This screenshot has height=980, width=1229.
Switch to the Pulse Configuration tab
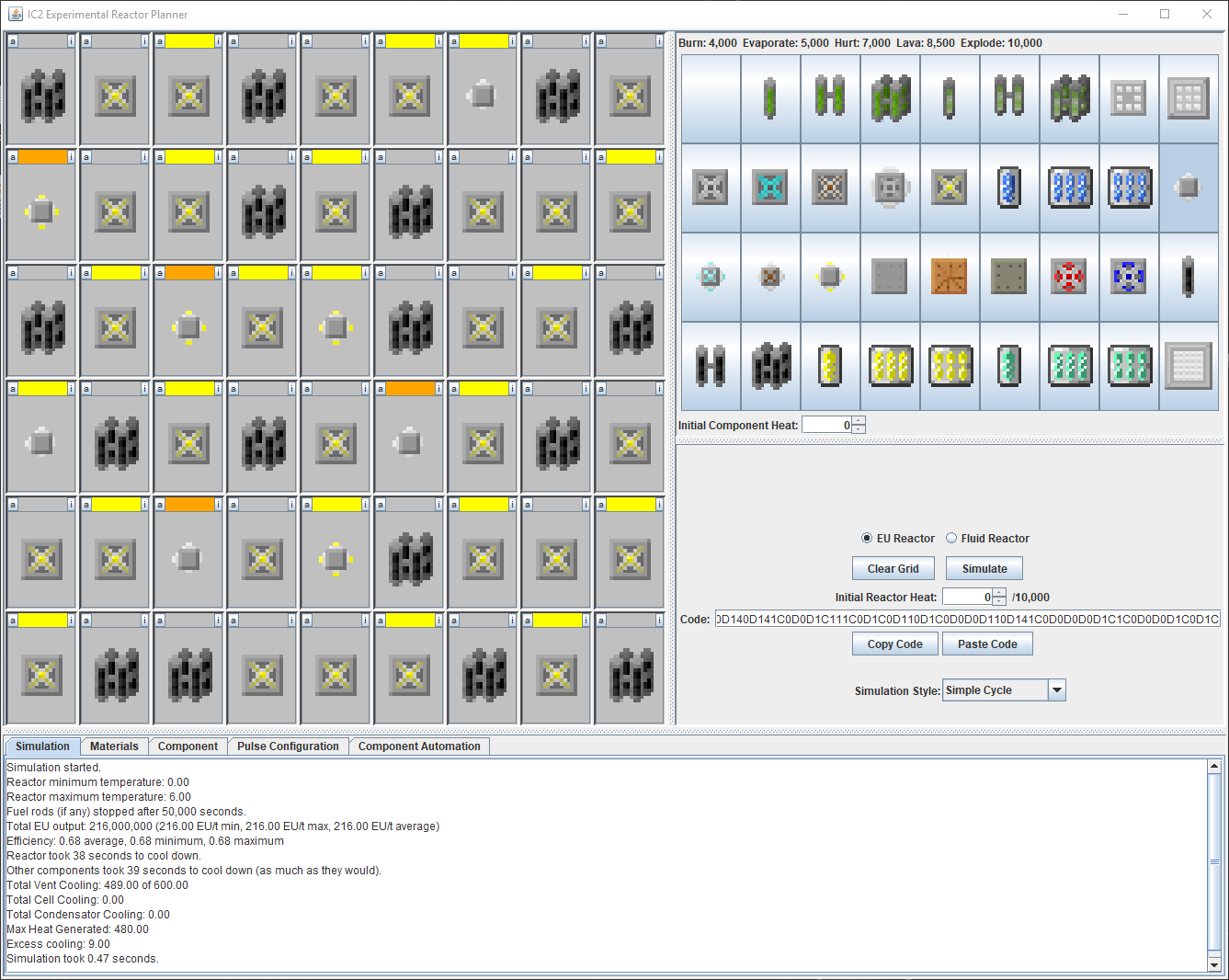pyautogui.click(x=288, y=746)
